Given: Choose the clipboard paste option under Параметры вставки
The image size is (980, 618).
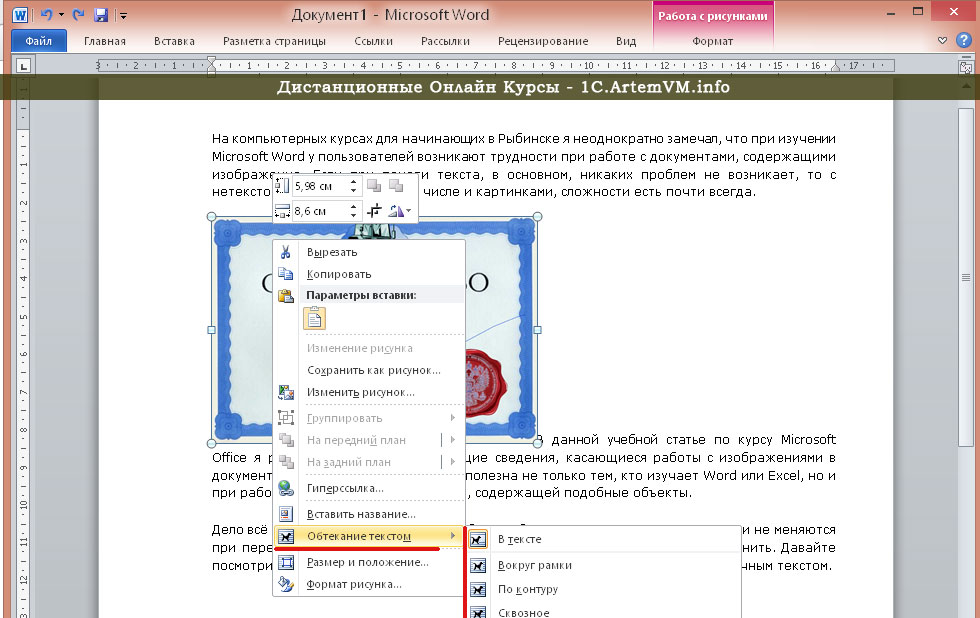Looking at the screenshot, I should [314, 319].
